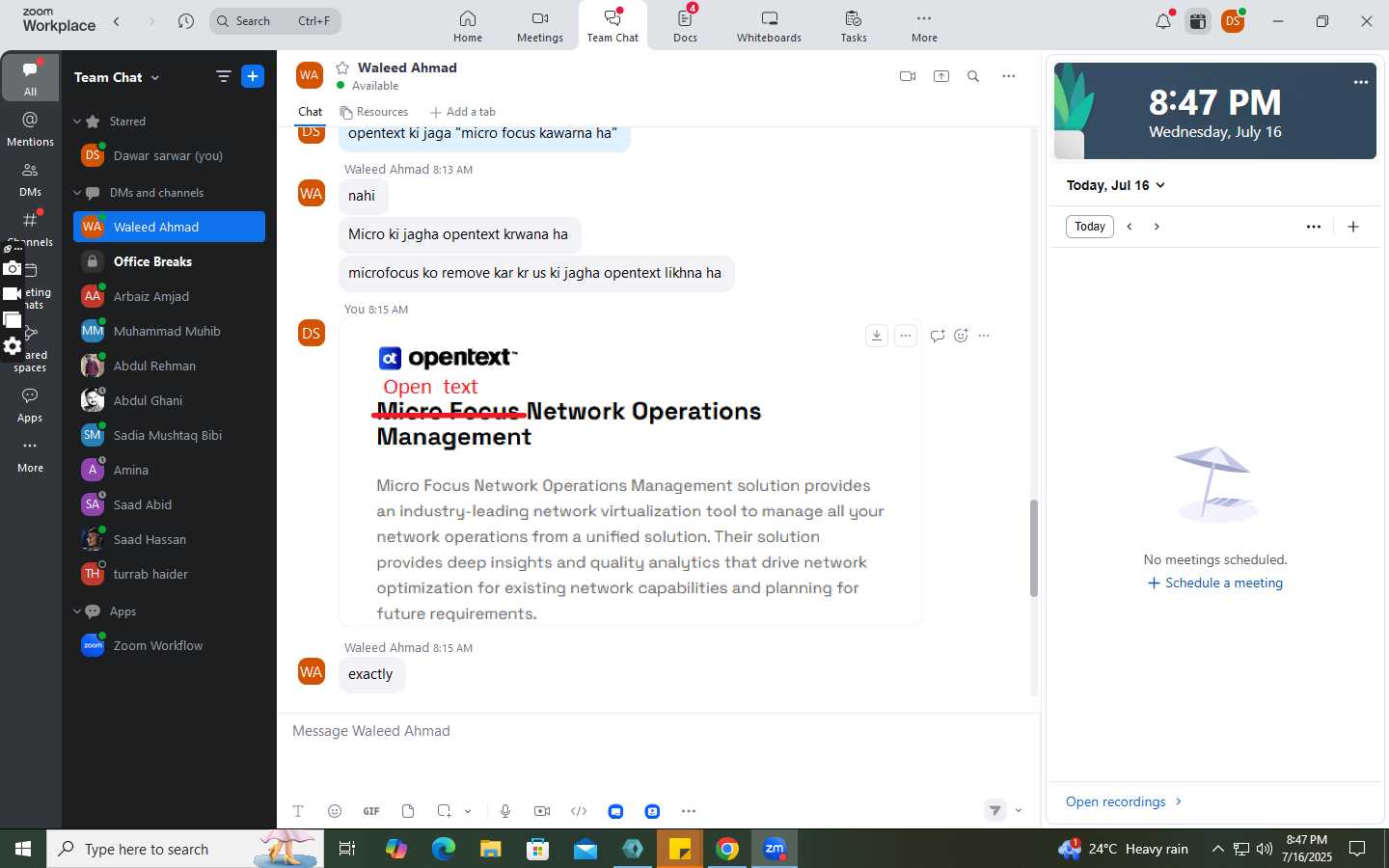Screen dimensions: 1389x868
Task: Click the blue new chat plus button
Action: pyautogui.click(x=253, y=76)
